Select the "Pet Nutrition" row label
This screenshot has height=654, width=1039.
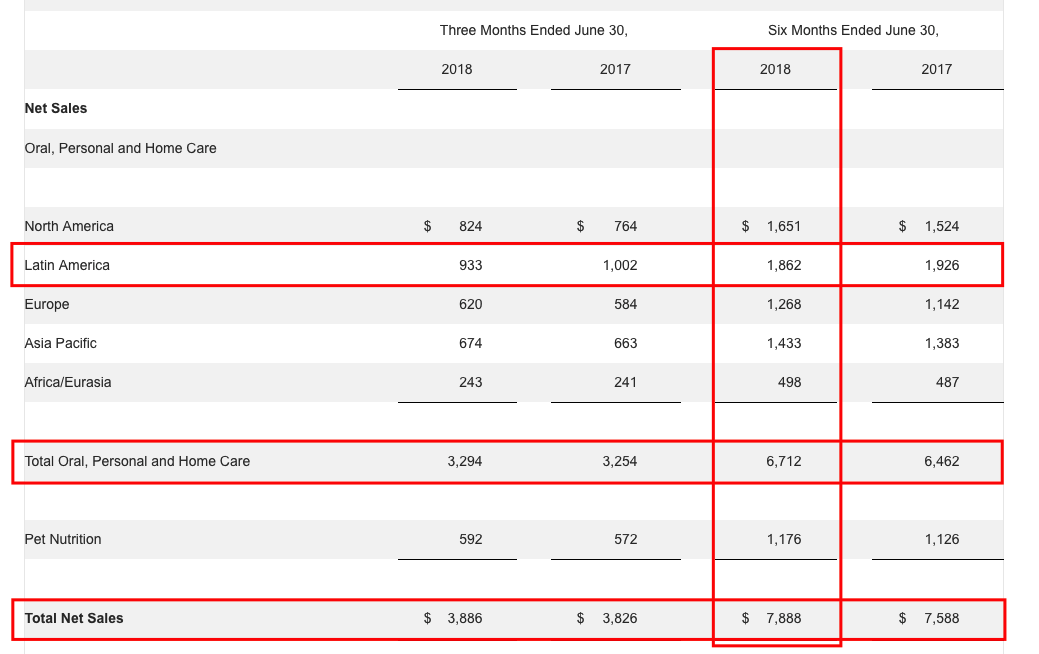(63, 539)
